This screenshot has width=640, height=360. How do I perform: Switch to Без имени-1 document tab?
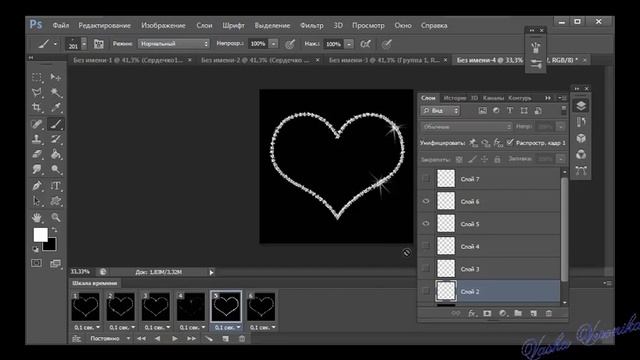pos(128,60)
